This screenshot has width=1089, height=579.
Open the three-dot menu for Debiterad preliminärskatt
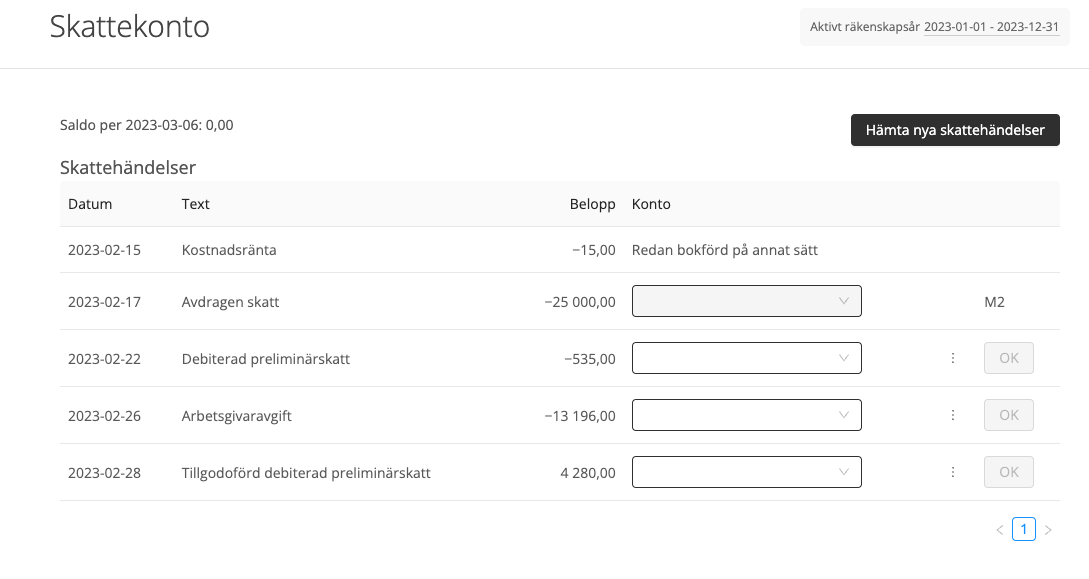tap(953, 358)
